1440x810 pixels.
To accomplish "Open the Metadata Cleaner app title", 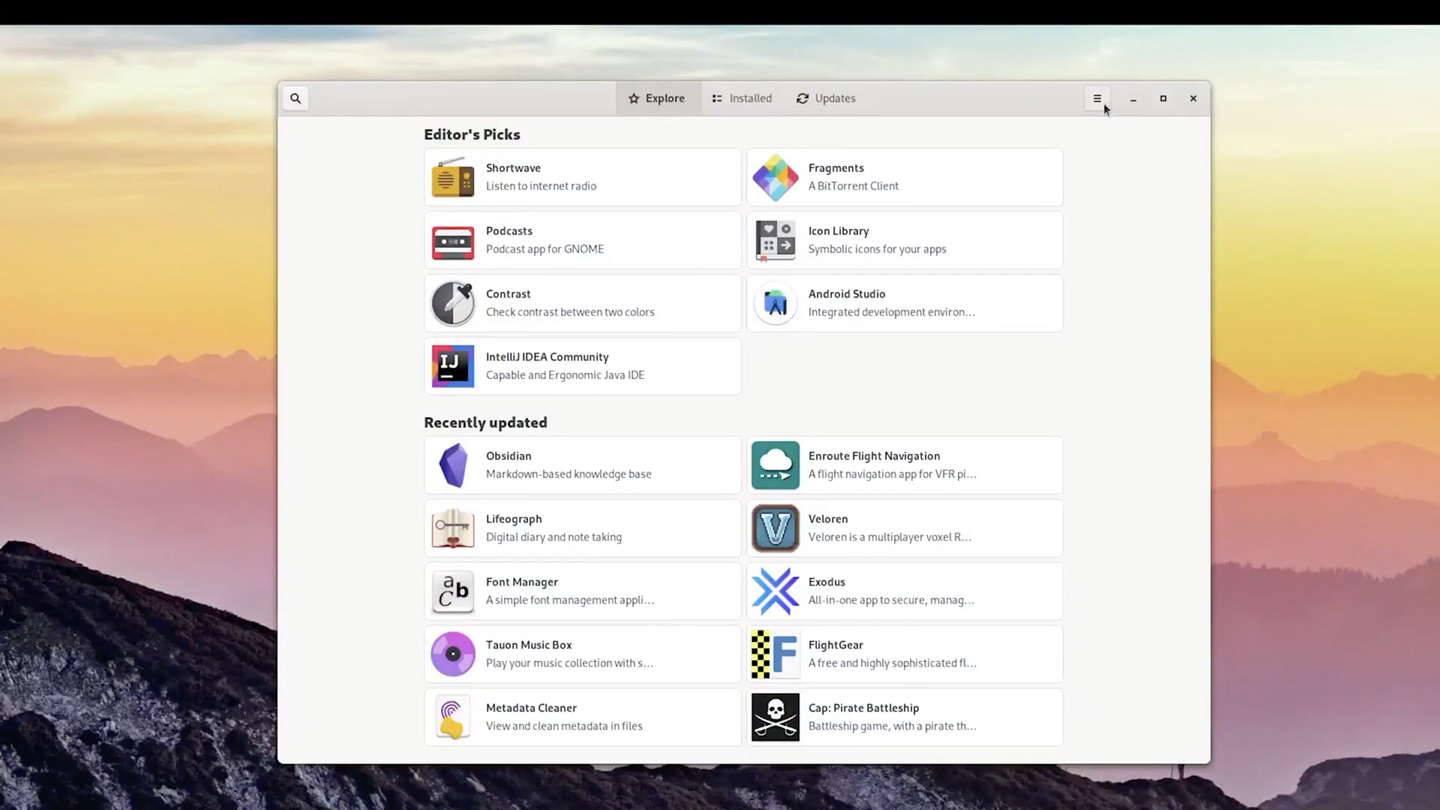I will tap(531, 708).
